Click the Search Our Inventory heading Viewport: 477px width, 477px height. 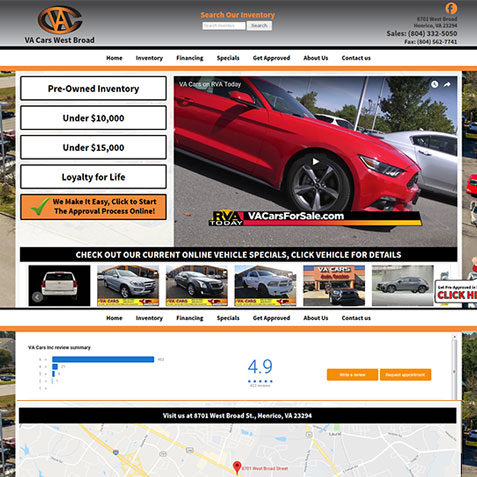238,15
